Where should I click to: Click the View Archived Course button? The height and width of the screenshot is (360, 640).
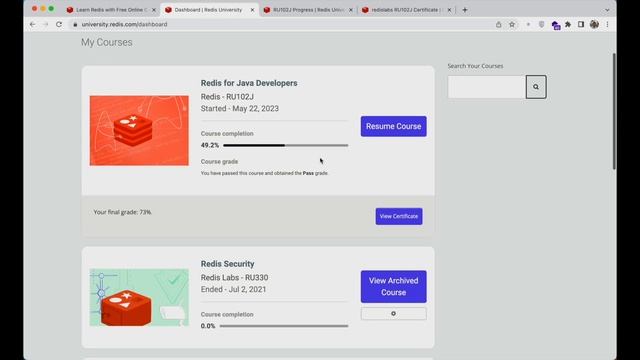tap(393, 287)
